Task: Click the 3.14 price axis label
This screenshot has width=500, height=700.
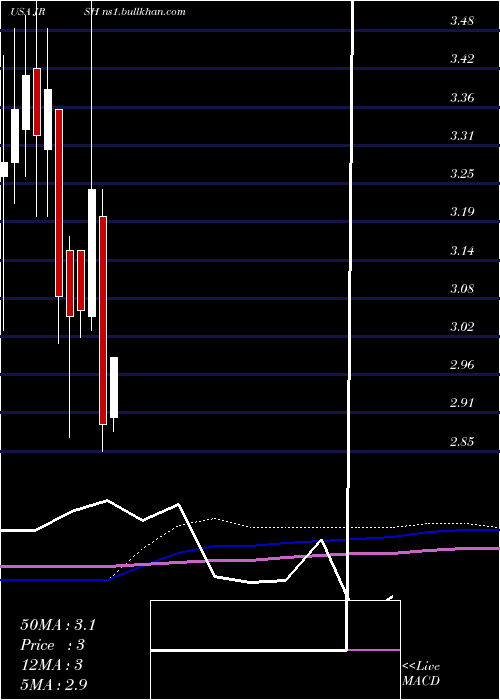Action: point(462,250)
